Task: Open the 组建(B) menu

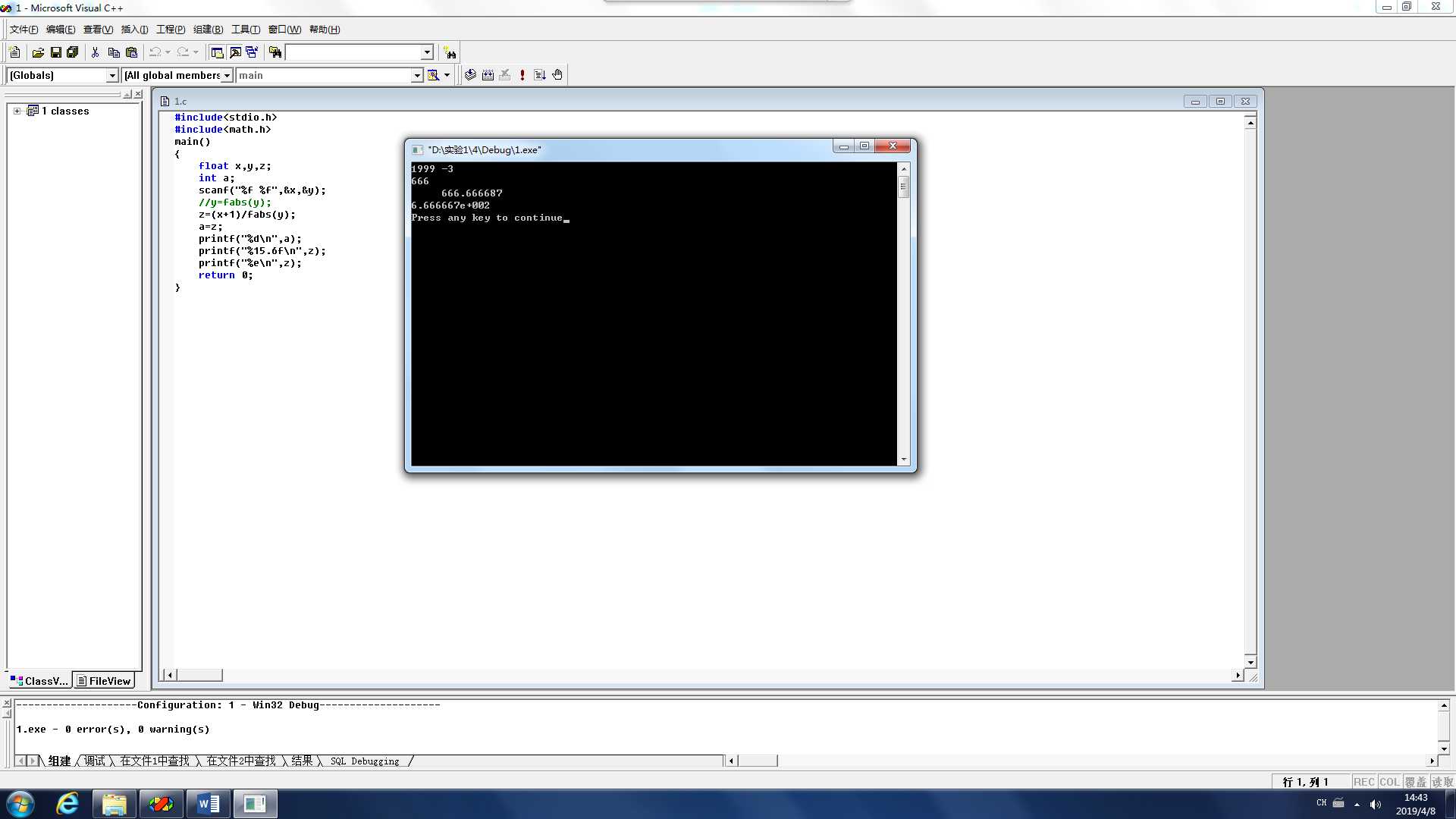Action: click(x=208, y=30)
